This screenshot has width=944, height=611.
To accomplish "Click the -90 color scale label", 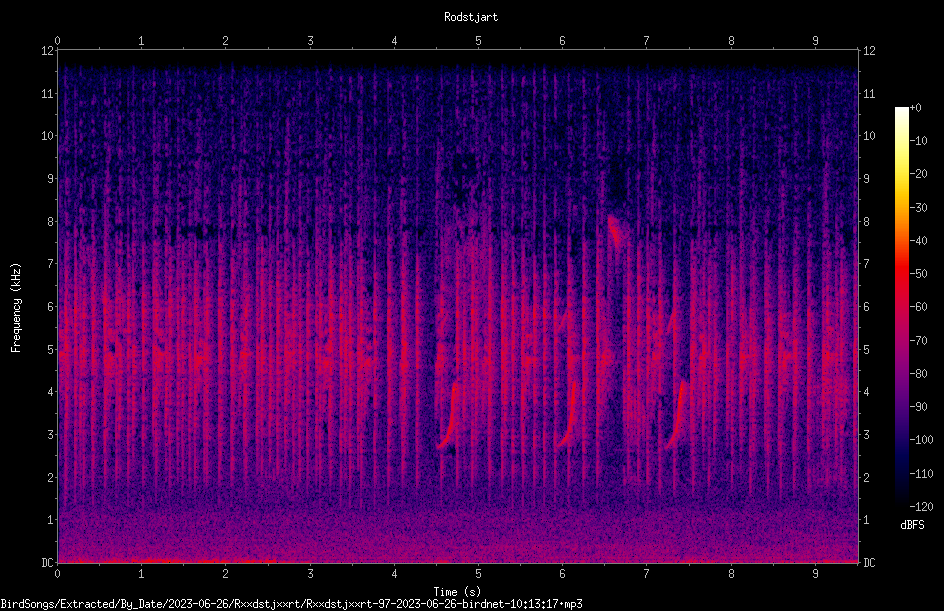I will click(x=918, y=407).
